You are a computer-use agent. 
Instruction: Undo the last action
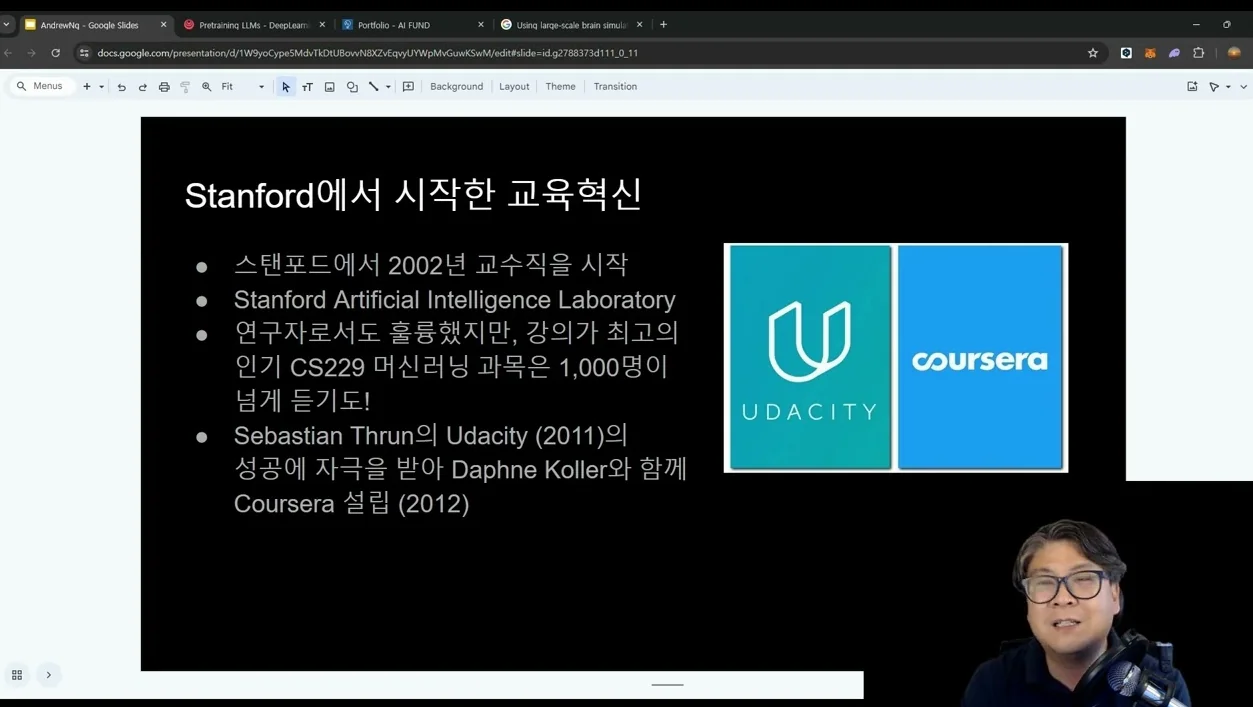(x=122, y=87)
